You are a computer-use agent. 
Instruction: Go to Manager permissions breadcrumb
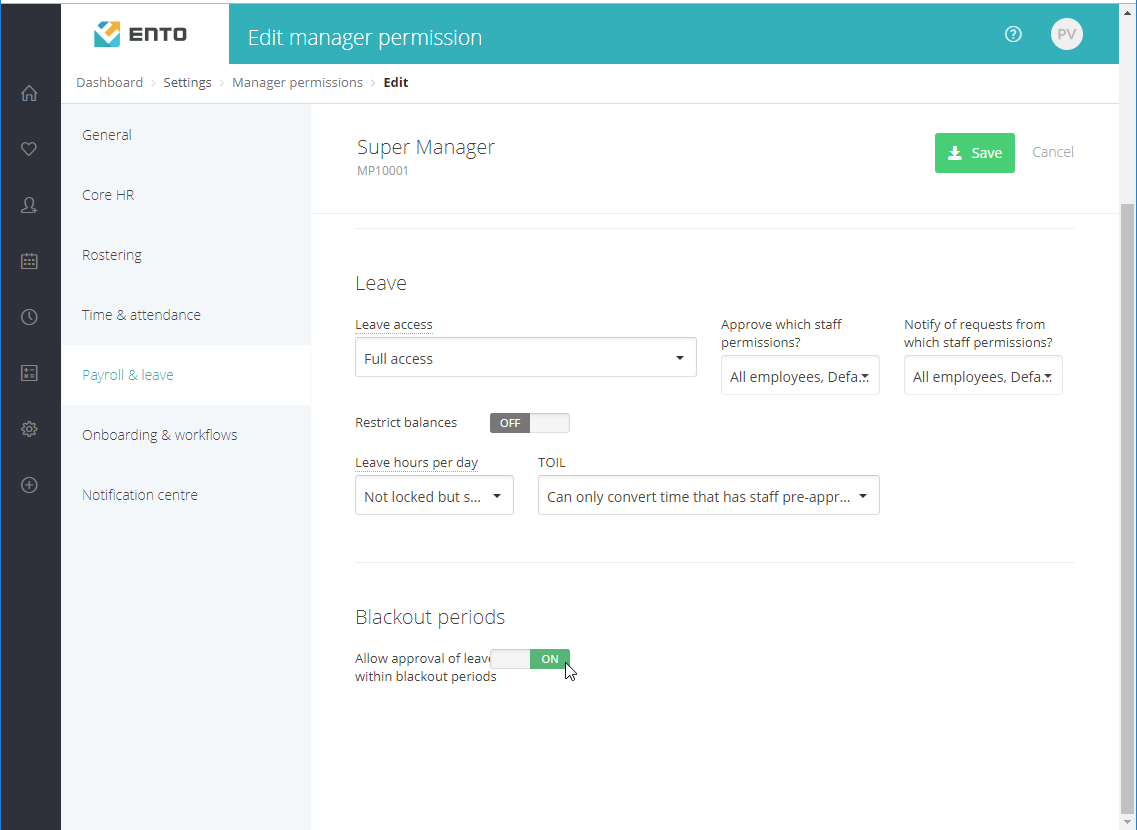(x=297, y=83)
